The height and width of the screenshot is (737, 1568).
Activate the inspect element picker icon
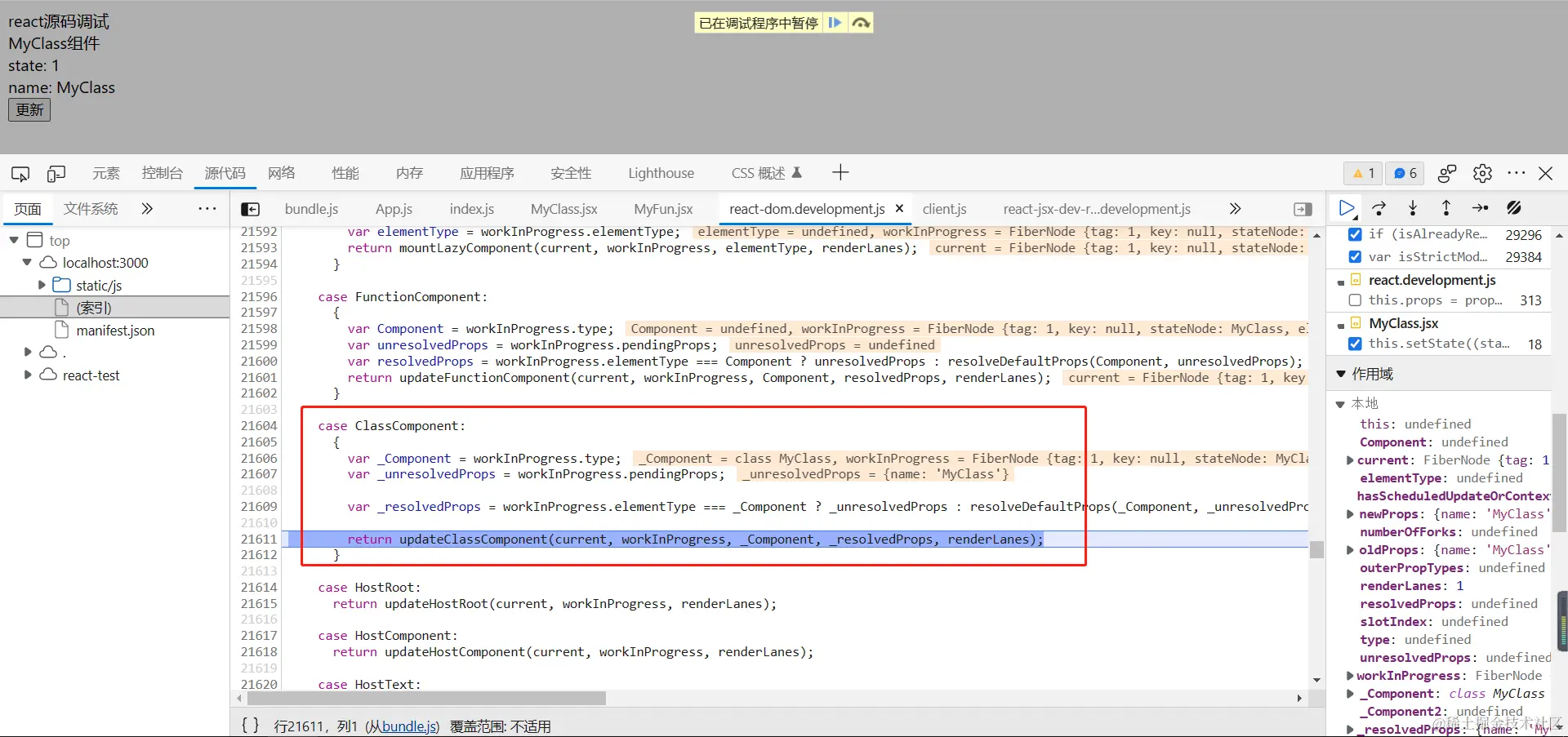point(20,173)
